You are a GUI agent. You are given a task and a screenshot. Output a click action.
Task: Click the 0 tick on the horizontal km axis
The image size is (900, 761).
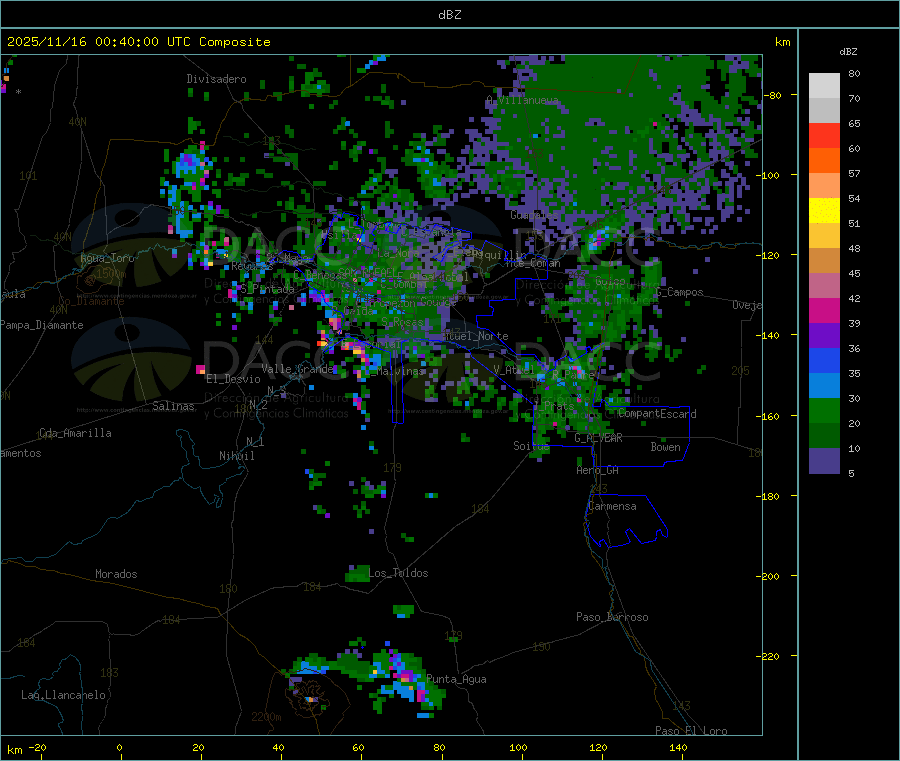(x=119, y=748)
